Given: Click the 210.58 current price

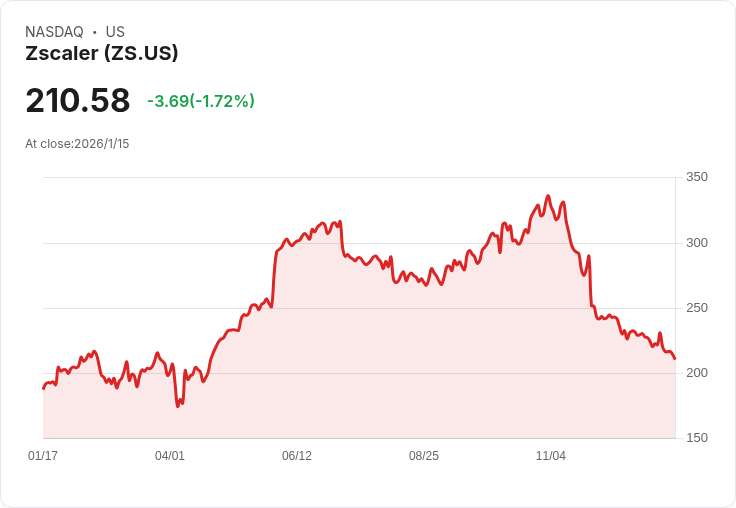Looking at the screenshot, I should point(78,101).
